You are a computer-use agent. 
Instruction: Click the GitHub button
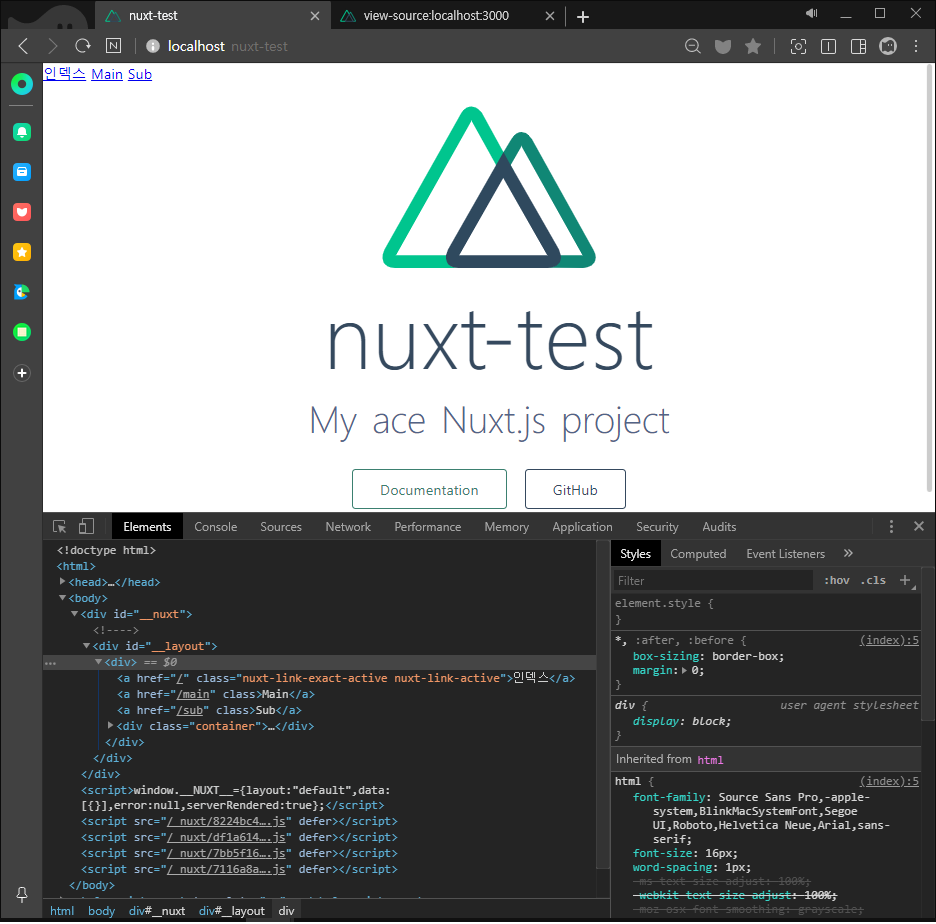[x=575, y=489]
